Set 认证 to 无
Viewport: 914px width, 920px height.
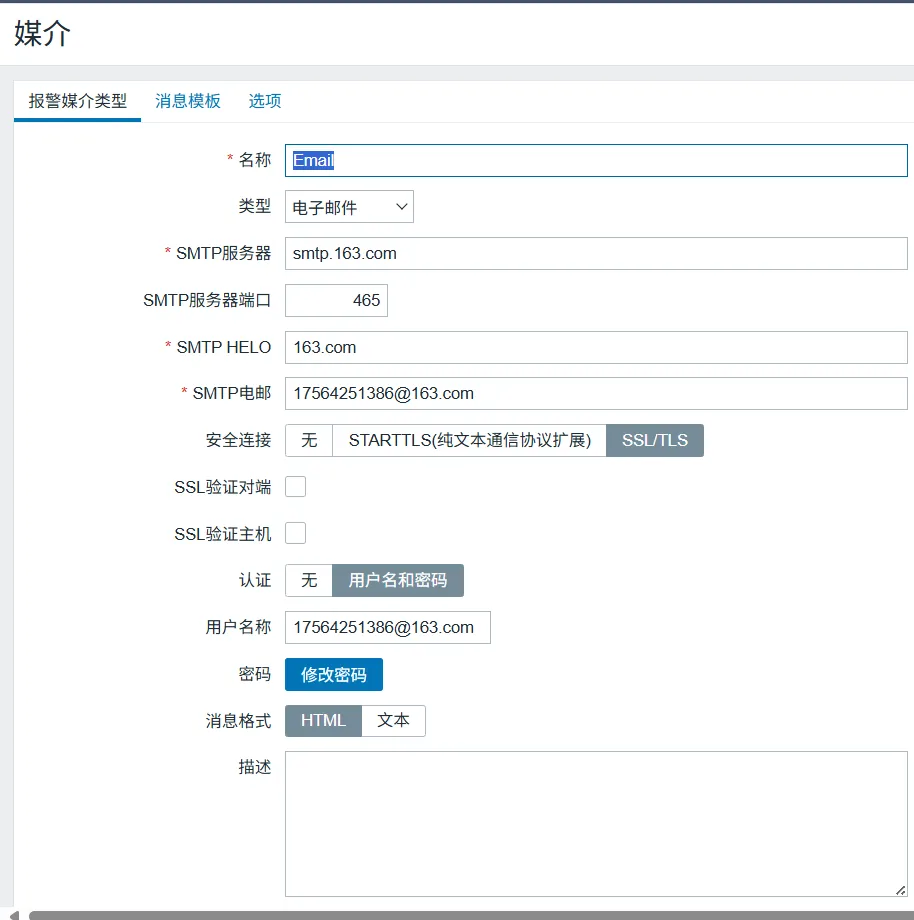pyautogui.click(x=309, y=581)
